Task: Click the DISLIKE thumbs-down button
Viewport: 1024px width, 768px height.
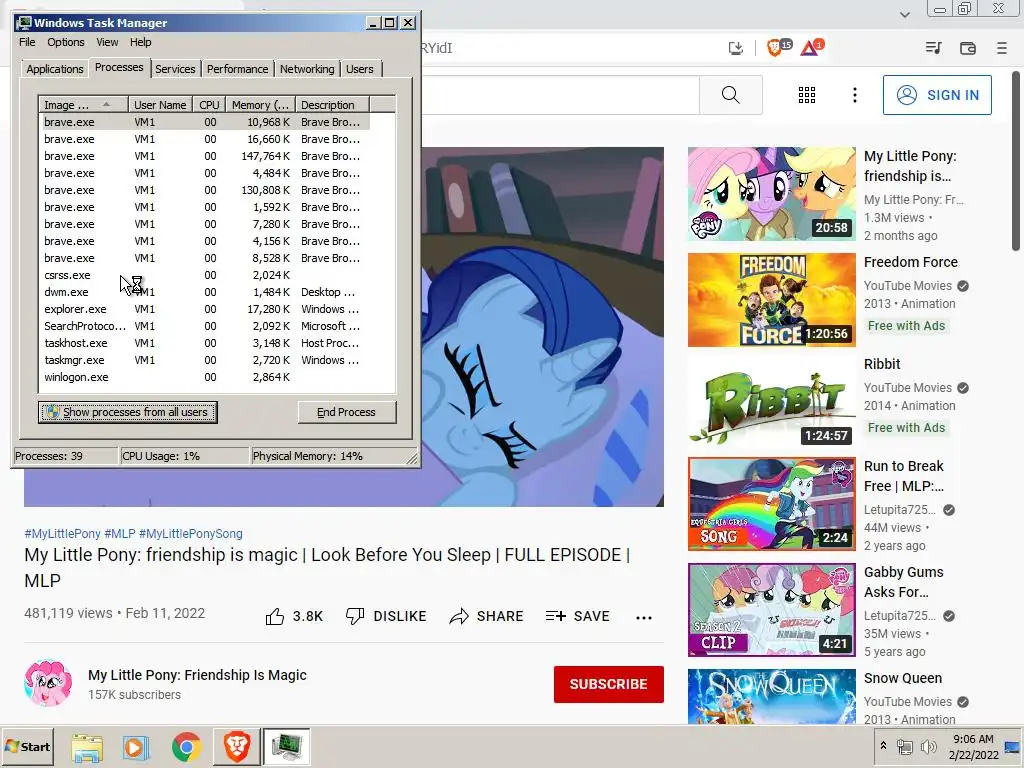Action: (385, 616)
